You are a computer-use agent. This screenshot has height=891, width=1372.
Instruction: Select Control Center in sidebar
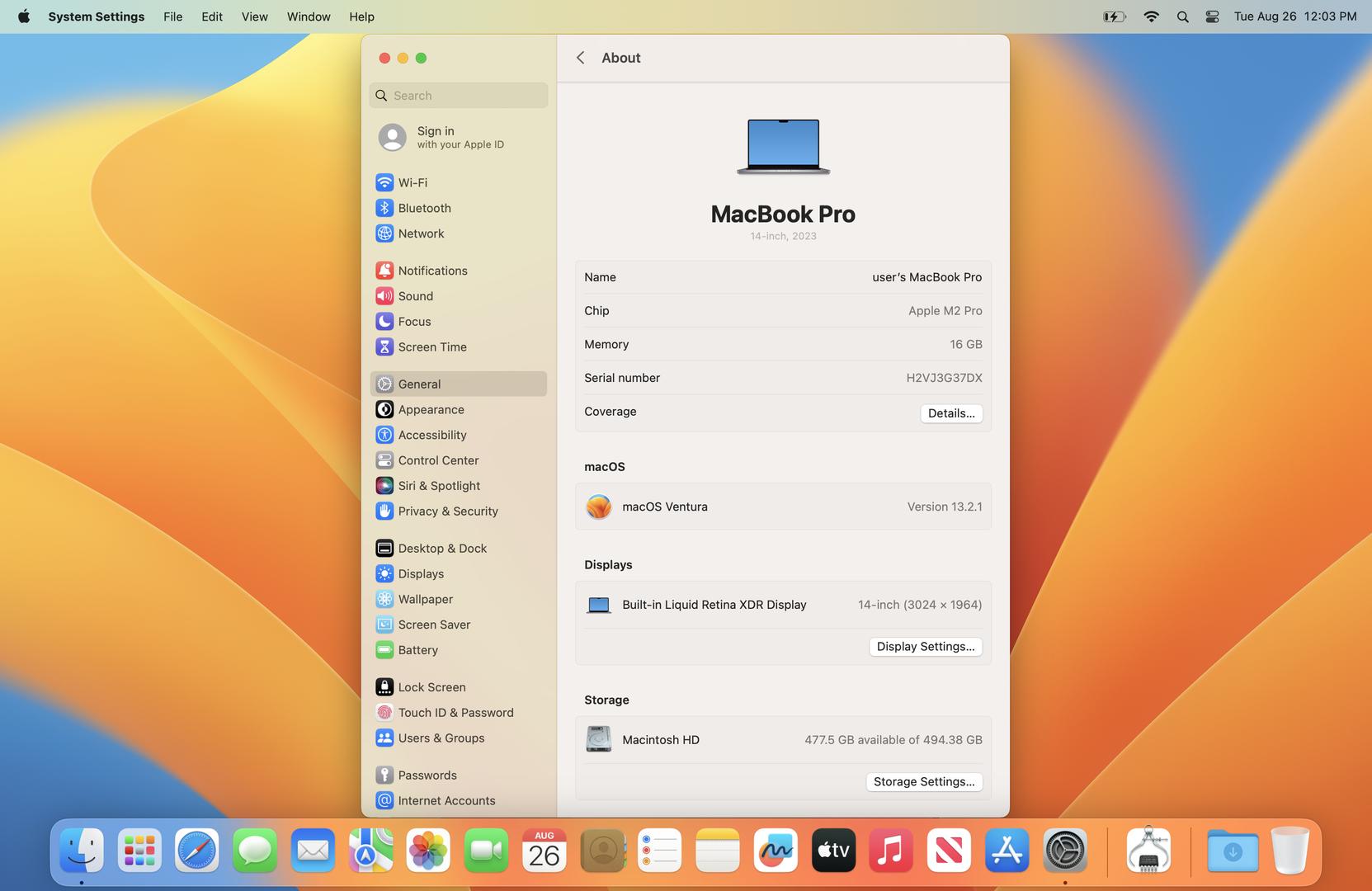pos(458,460)
